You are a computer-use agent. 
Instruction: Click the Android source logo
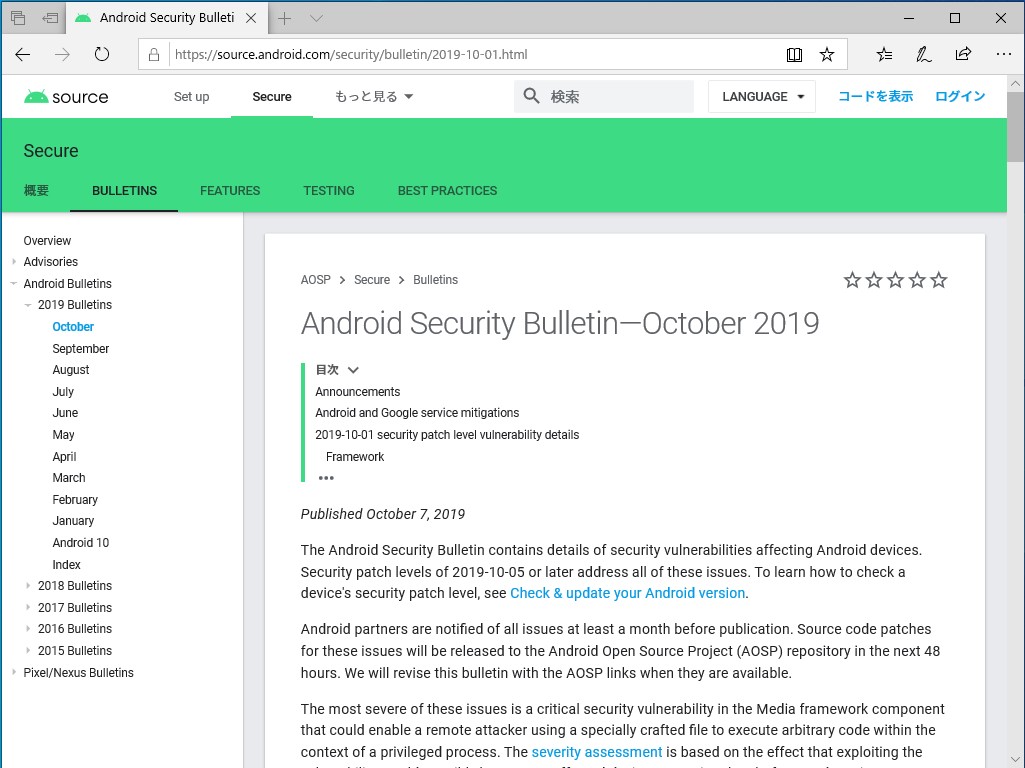pyautogui.click(x=66, y=97)
